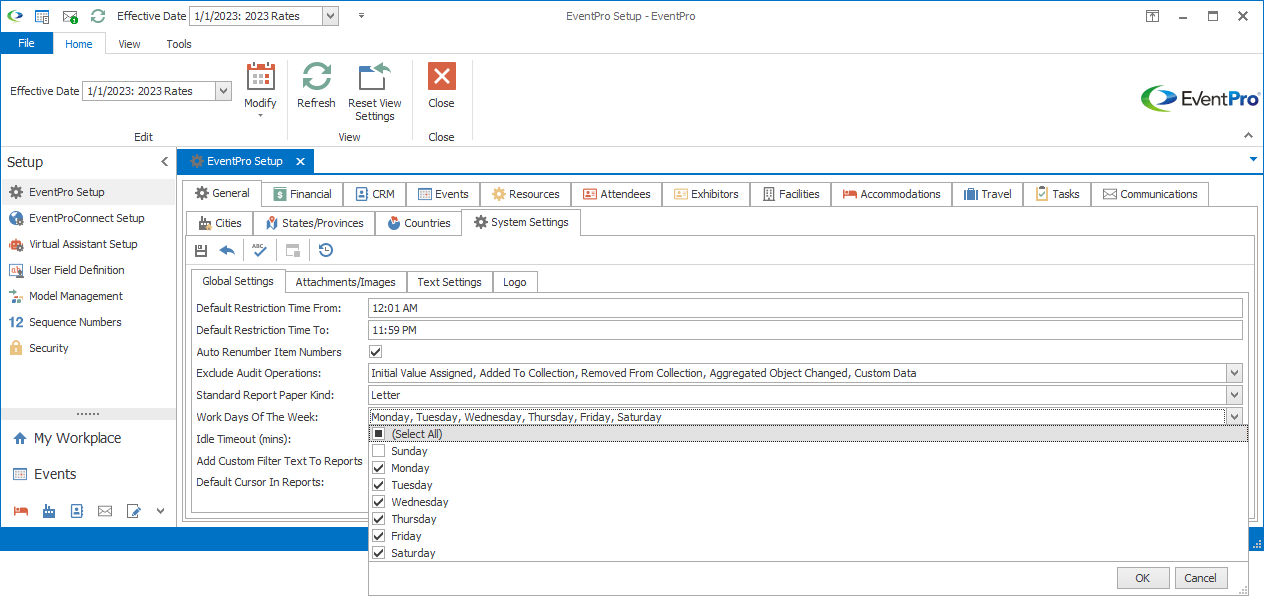Uncheck the Monday checkbox
The image size is (1264, 596).
point(378,468)
